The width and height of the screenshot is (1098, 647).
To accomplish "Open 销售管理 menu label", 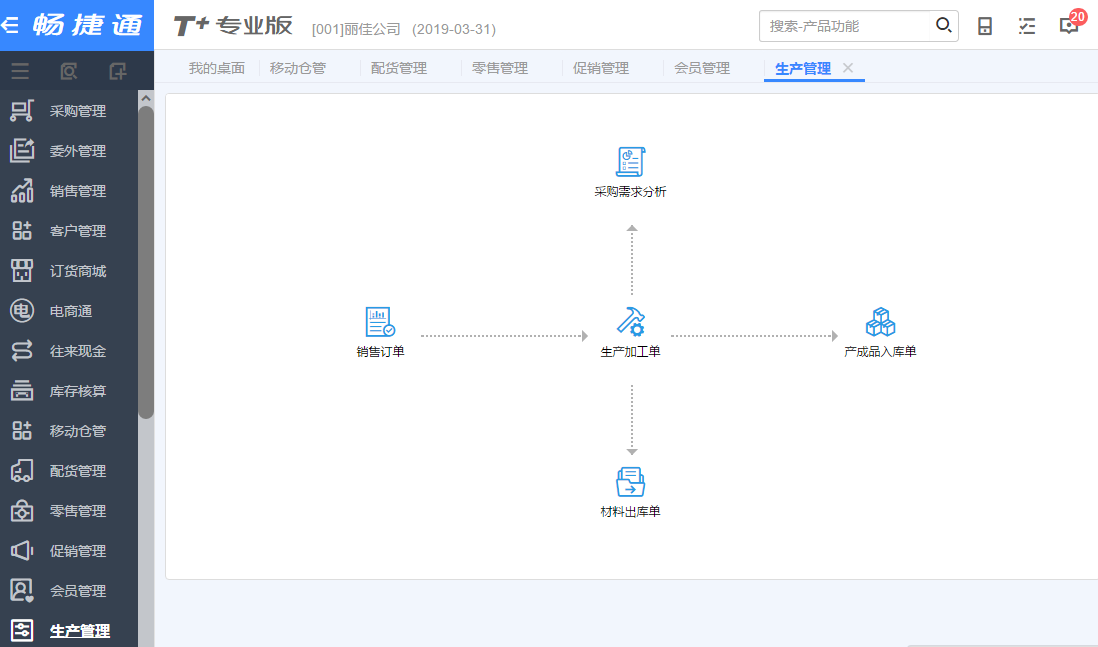I will point(78,190).
